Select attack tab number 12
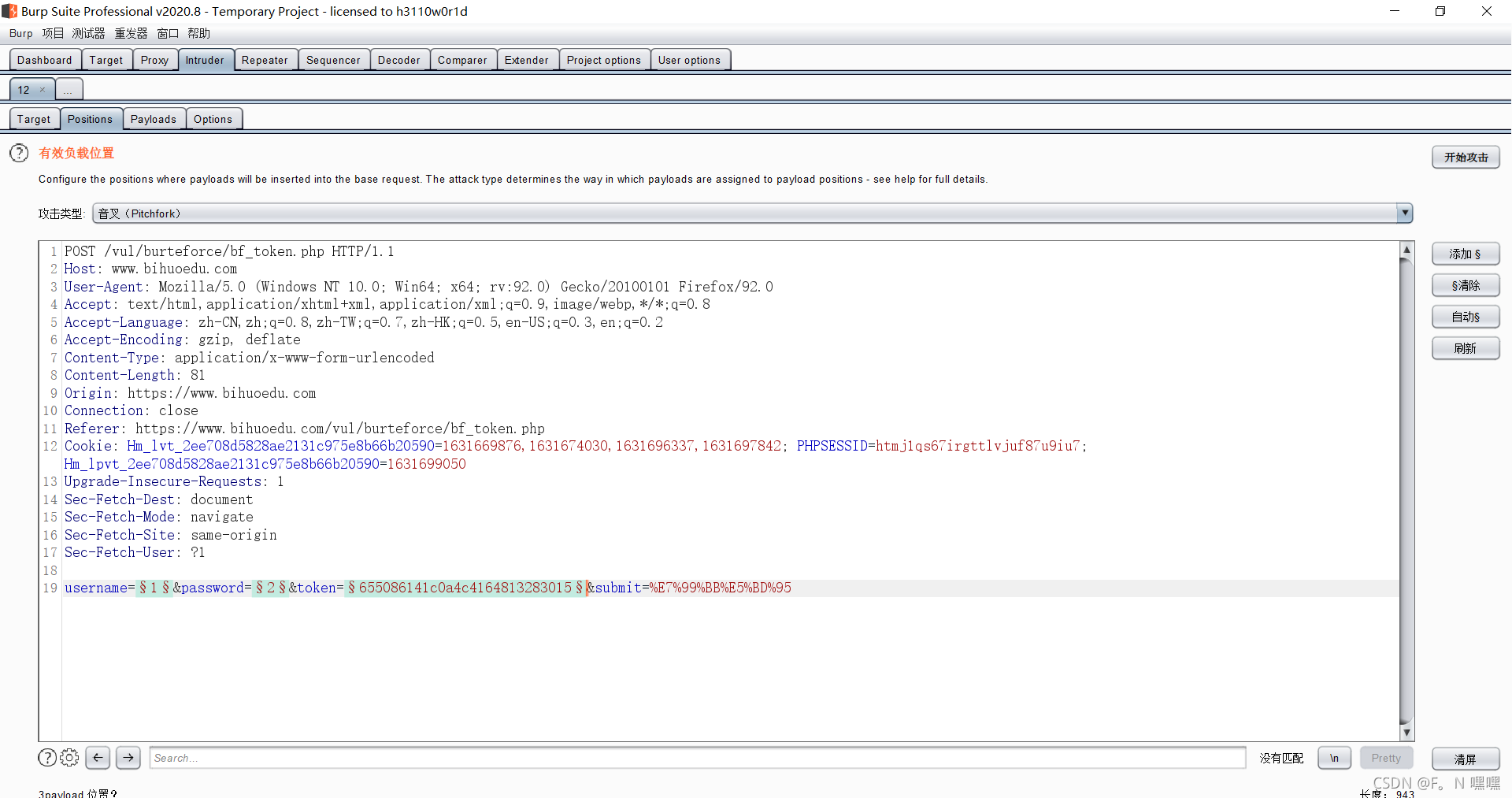 point(24,90)
